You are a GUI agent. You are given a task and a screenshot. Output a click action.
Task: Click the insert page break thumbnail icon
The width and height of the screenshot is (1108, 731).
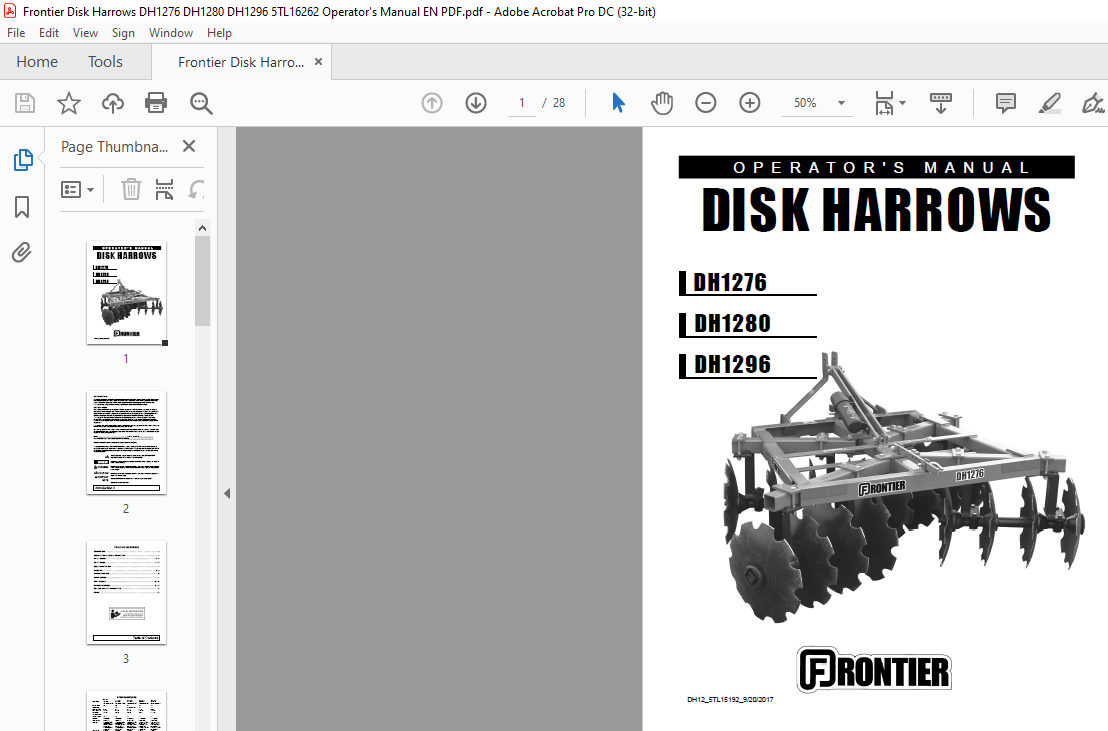tap(164, 189)
